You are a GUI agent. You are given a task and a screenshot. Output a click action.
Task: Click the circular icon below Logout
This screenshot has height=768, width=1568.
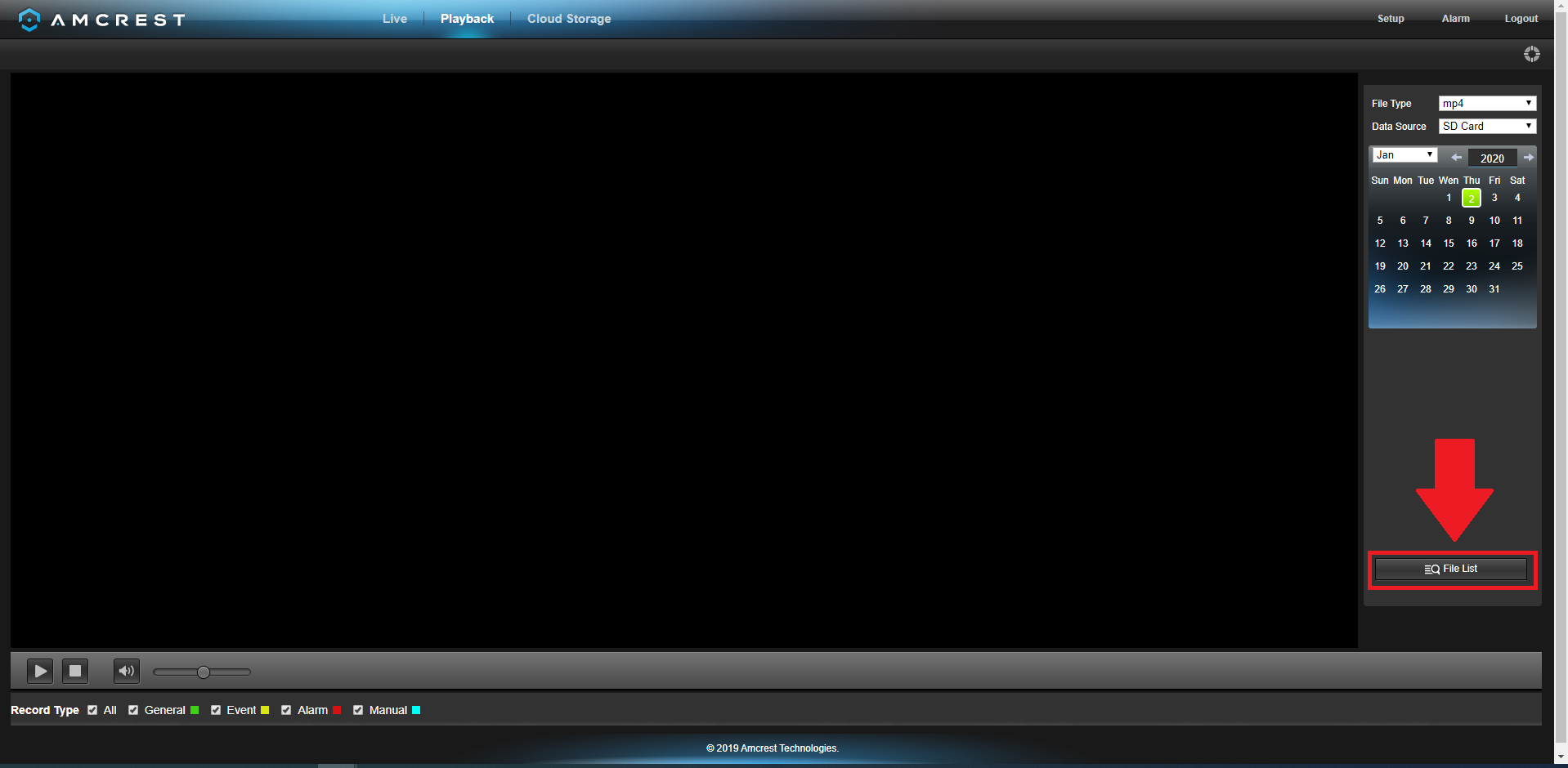[1531, 54]
